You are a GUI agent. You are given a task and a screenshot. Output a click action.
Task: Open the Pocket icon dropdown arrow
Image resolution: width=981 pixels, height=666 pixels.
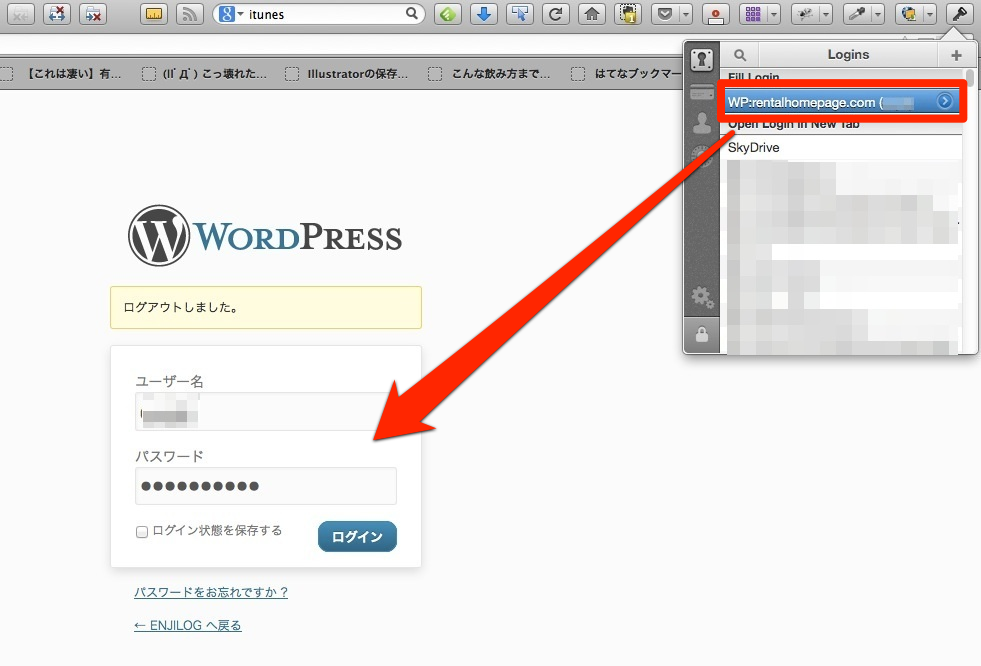tap(686, 14)
